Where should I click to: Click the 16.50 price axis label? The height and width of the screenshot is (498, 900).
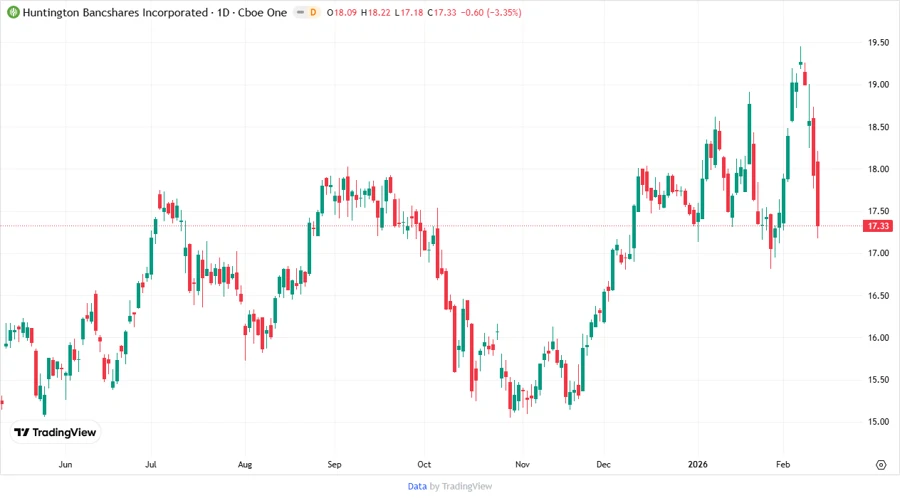click(x=878, y=295)
